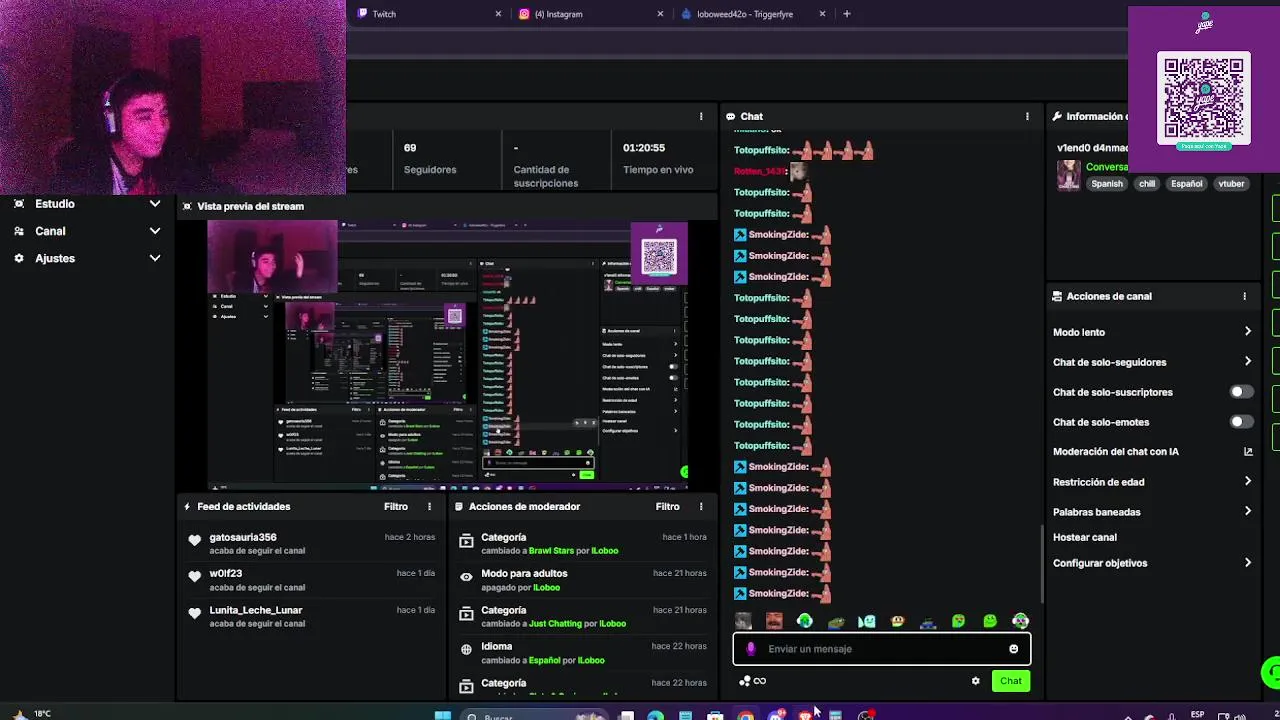The width and height of the screenshot is (1280, 720).
Task: Open Acciones de moderador three-dot menu
Action: [701, 506]
